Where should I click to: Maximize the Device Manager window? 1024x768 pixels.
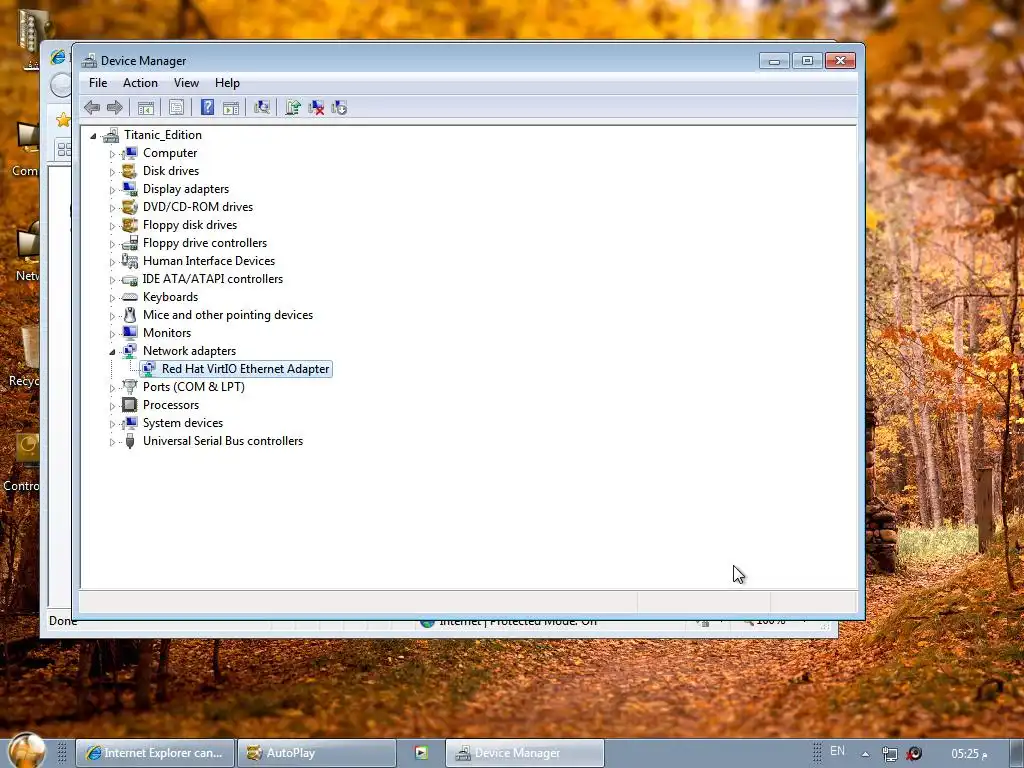pos(807,61)
